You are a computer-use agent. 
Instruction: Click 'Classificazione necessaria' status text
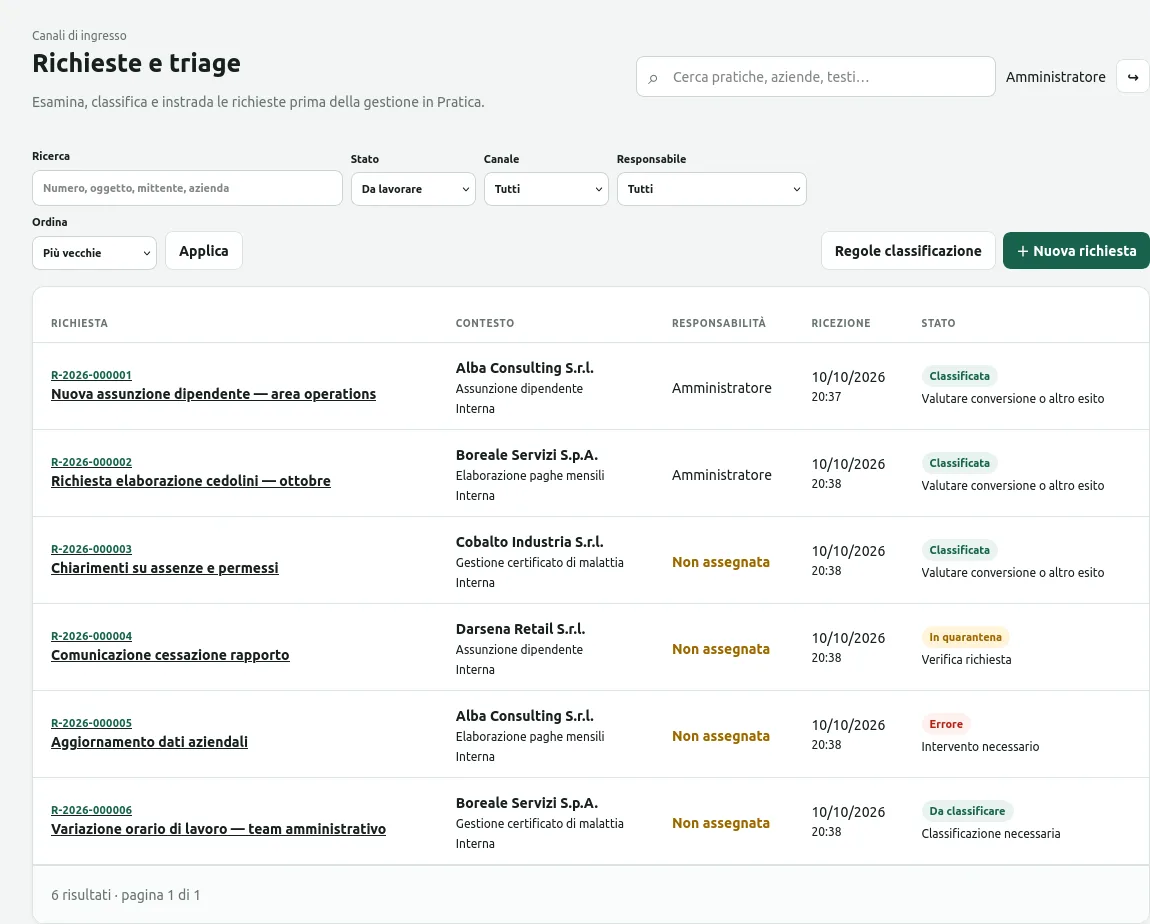[x=991, y=834]
